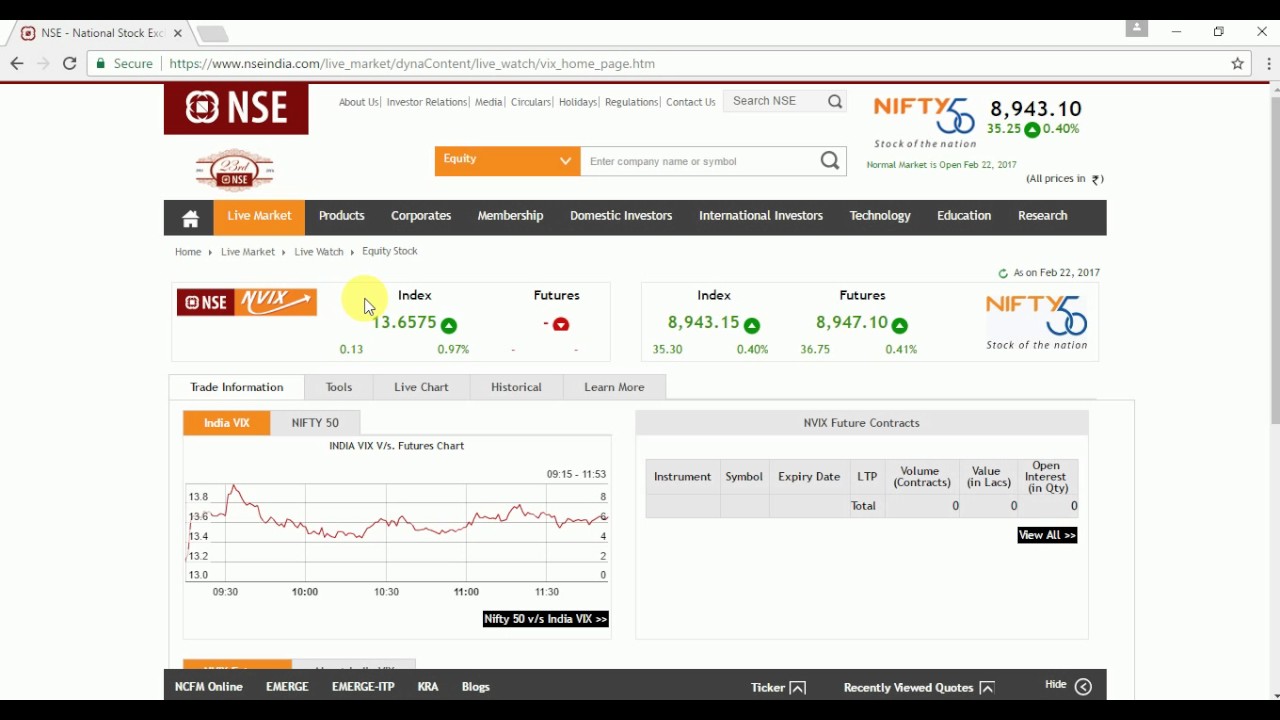1280x720 pixels.
Task: Click the Search NSE input field
Action: pos(775,101)
